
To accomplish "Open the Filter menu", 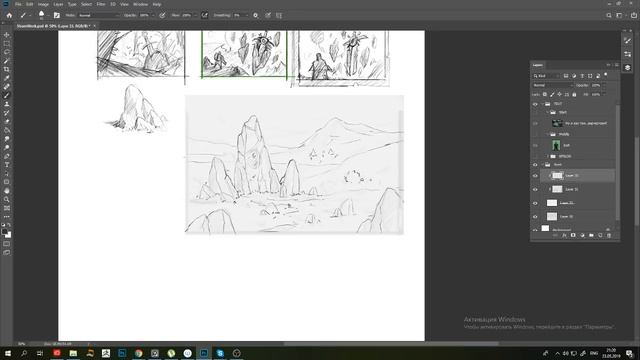I will [101, 4].
